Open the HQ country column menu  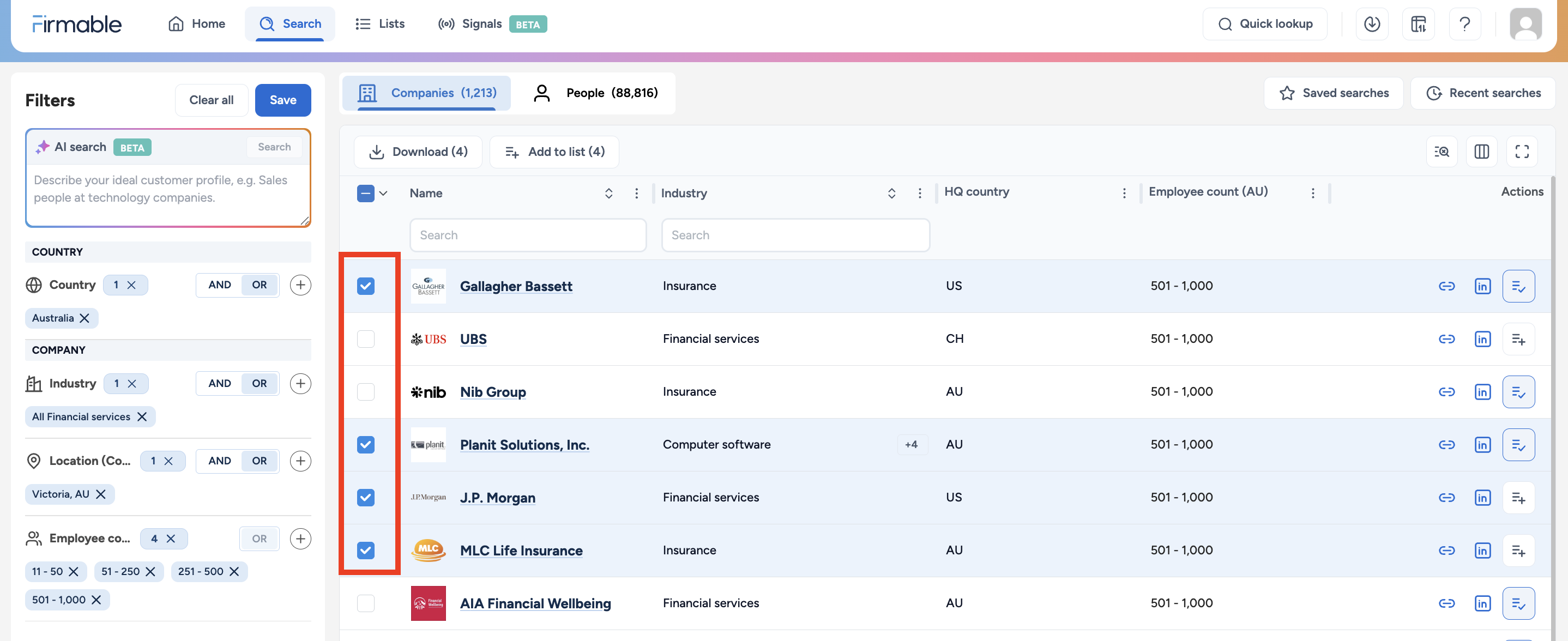pos(1124,193)
